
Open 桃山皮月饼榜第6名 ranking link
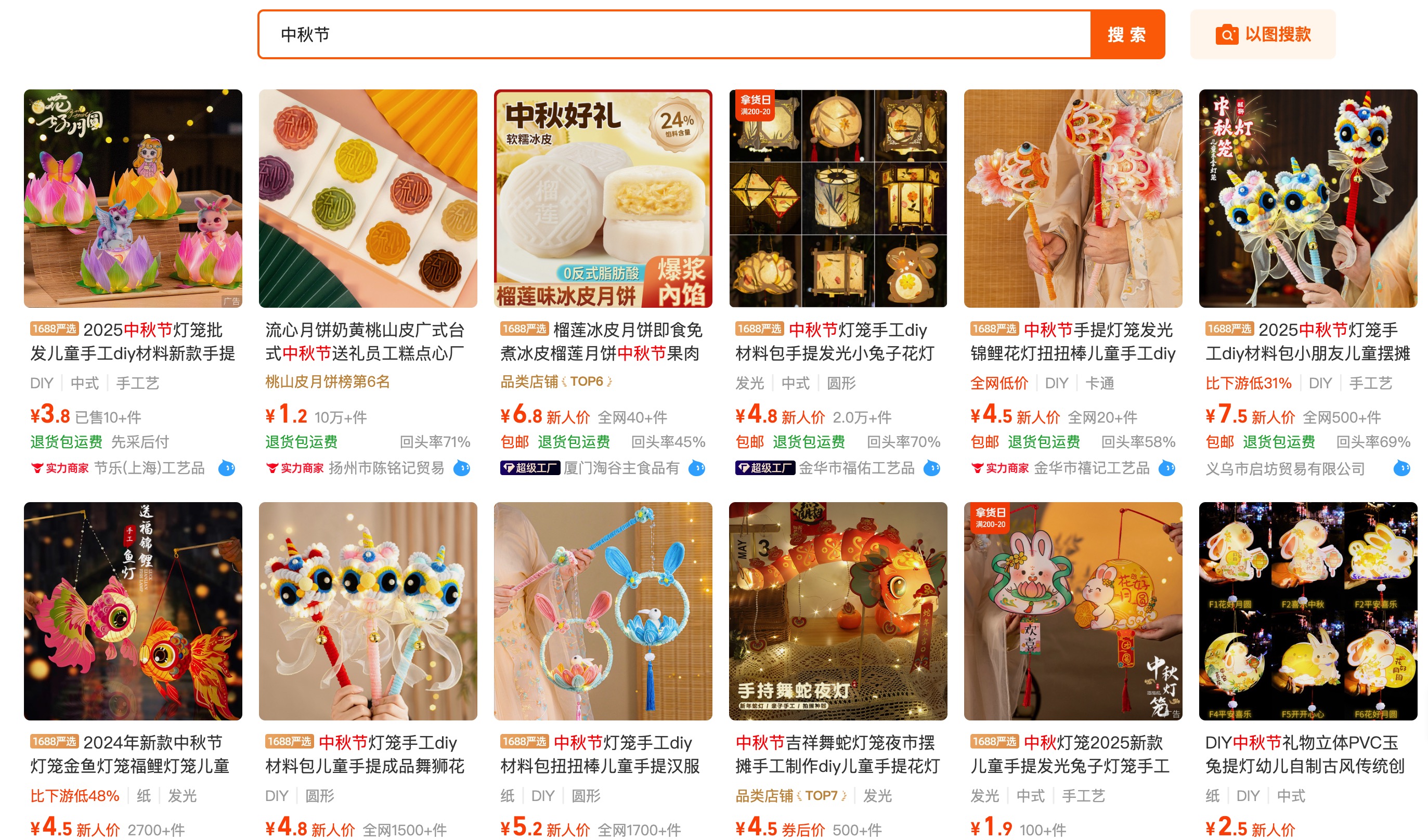coord(328,382)
